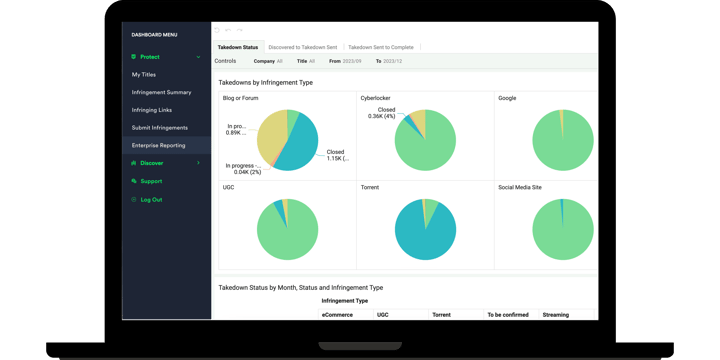Click the Discover menu label
This screenshot has width=720, height=360.
(x=152, y=163)
